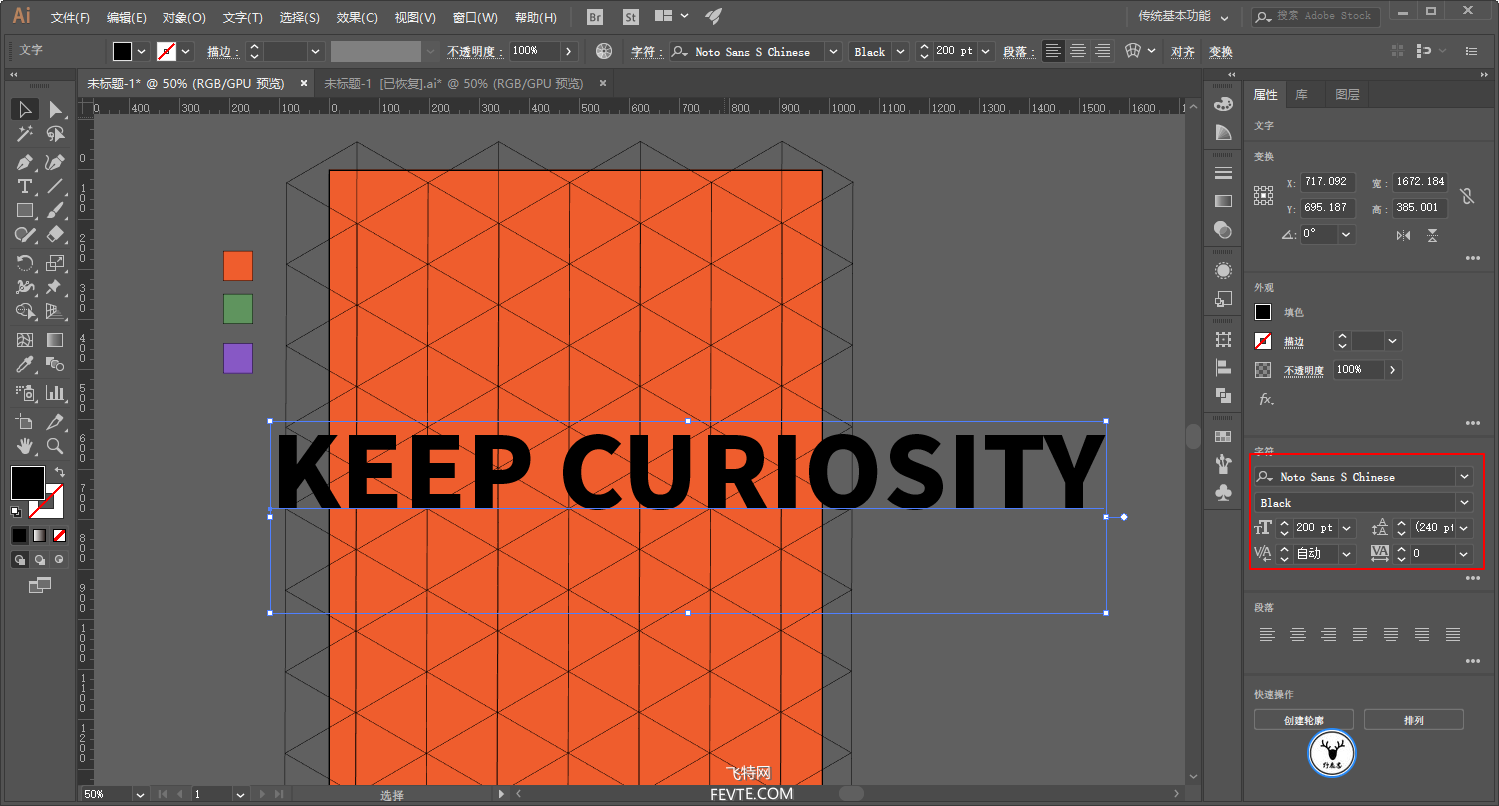Screen dimensions: 1499x806
Task: Activate the Zoom magnifier tool
Action: tap(55, 445)
